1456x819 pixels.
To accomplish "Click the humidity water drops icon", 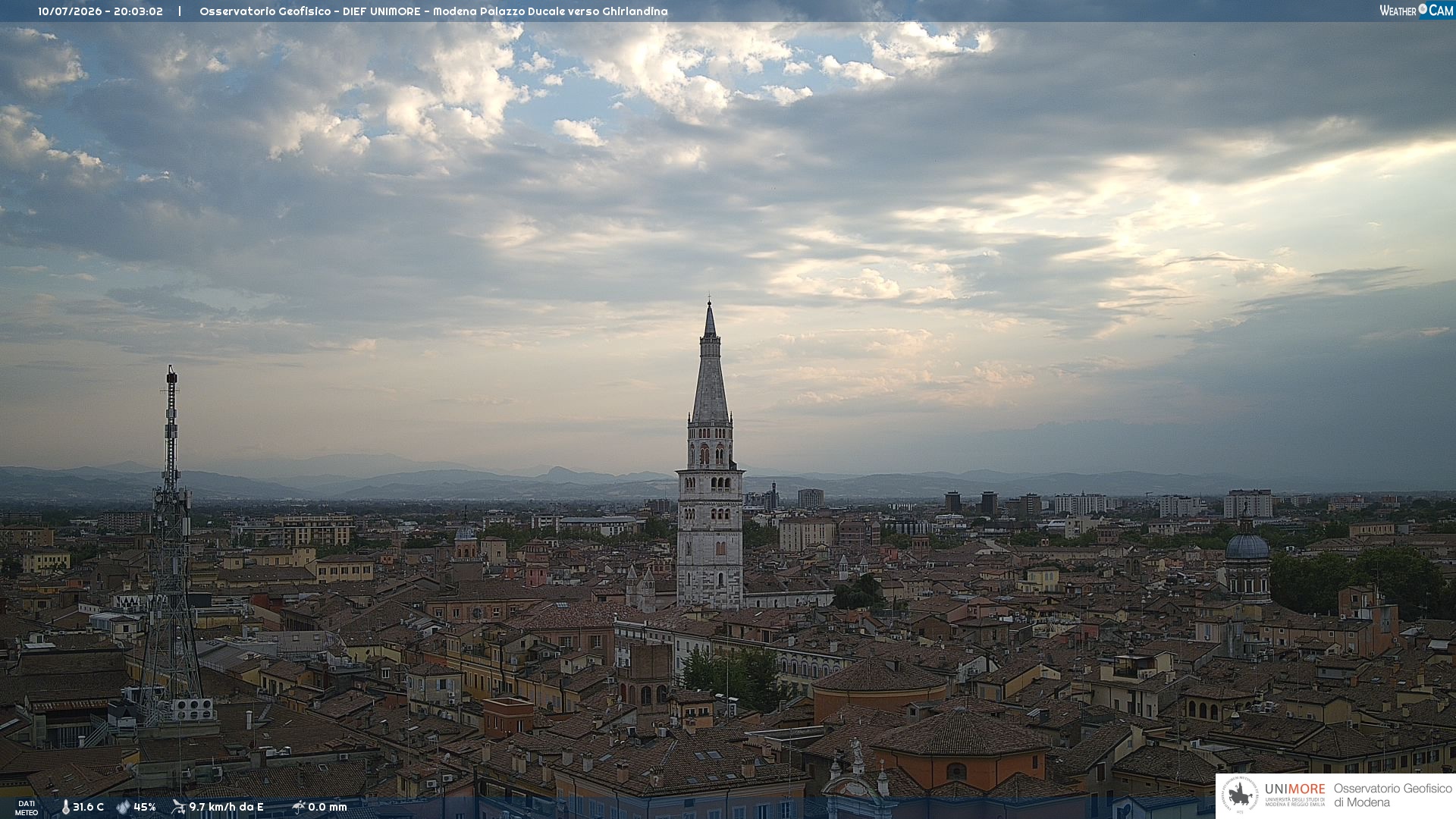I will (x=123, y=807).
